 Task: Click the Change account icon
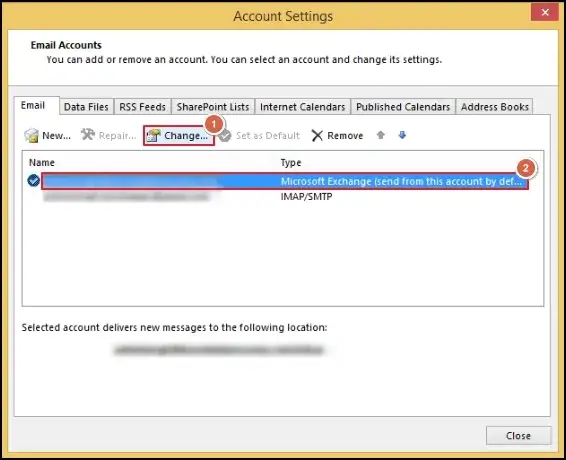[x=153, y=136]
